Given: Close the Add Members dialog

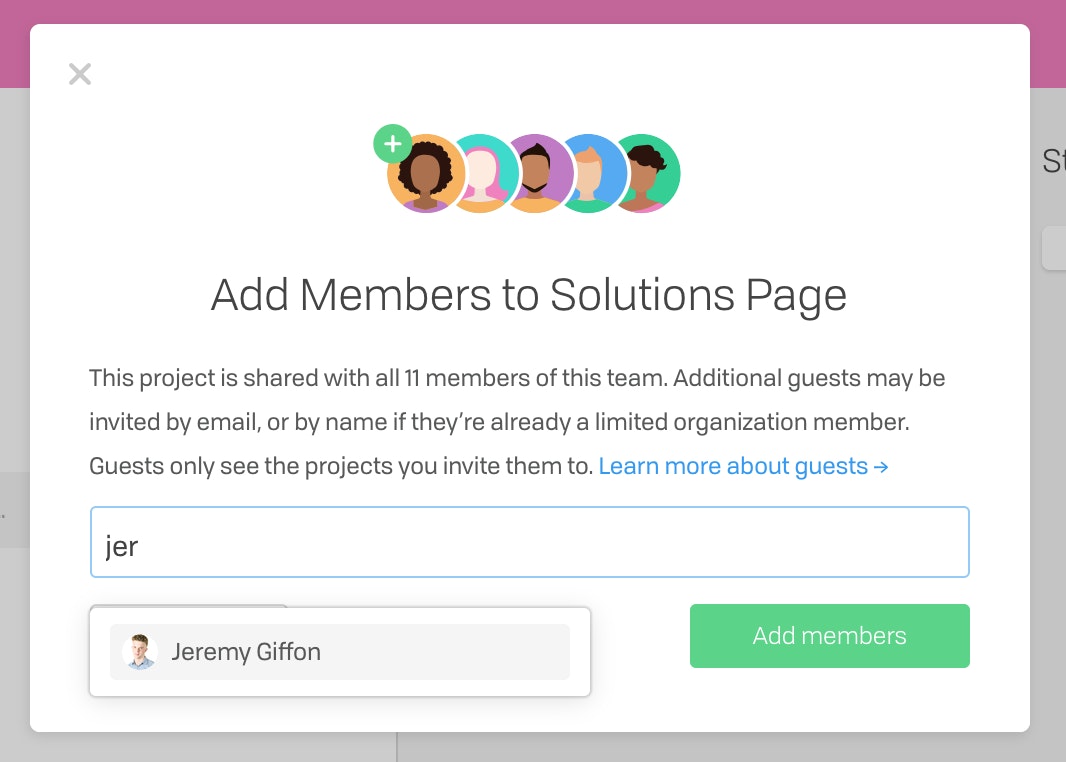Looking at the screenshot, I should pyautogui.click(x=80, y=73).
